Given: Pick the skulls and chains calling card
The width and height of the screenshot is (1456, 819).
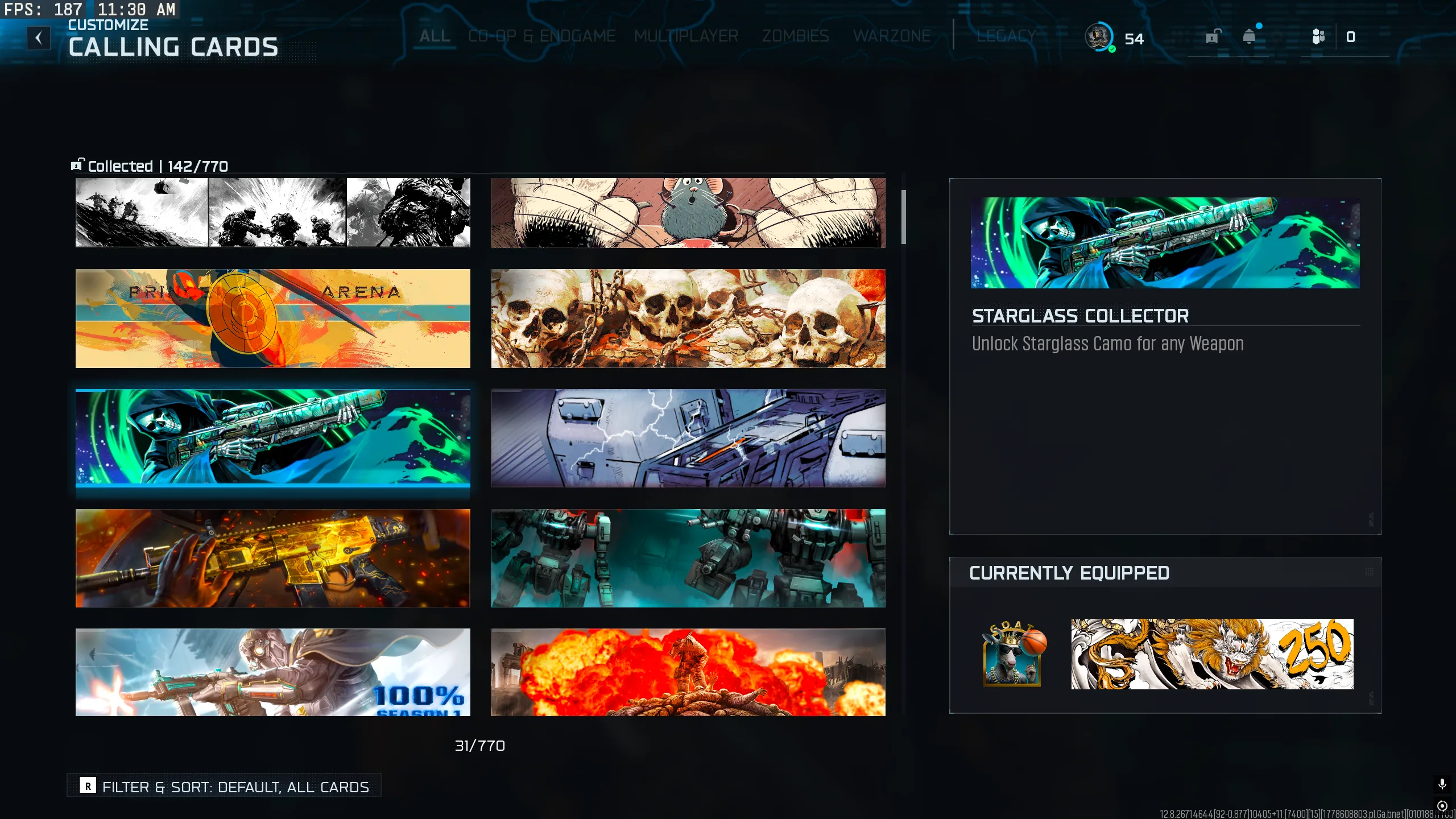Looking at the screenshot, I should coord(688,318).
